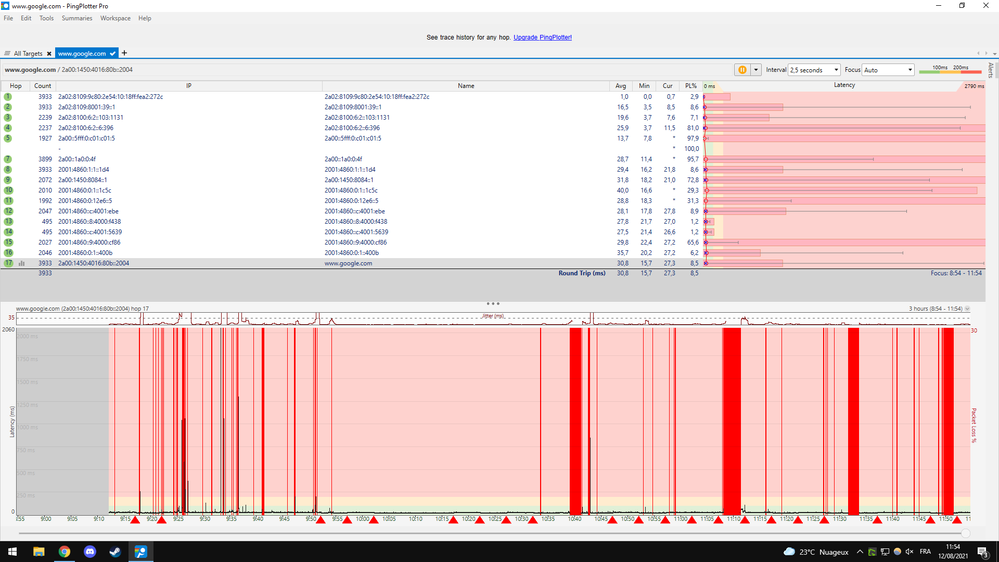The width and height of the screenshot is (999, 562).
Task: Select hop 1 green circle icon
Action: pos(8,97)
